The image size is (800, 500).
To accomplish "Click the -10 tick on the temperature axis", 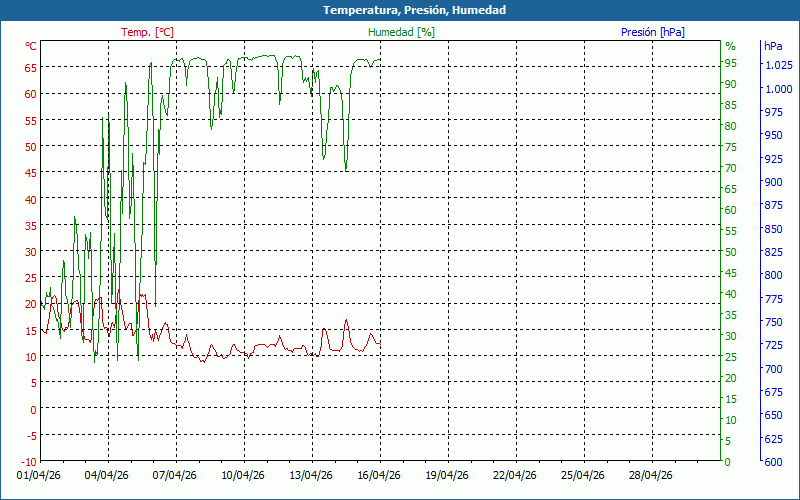I will [x=28, y=461].
